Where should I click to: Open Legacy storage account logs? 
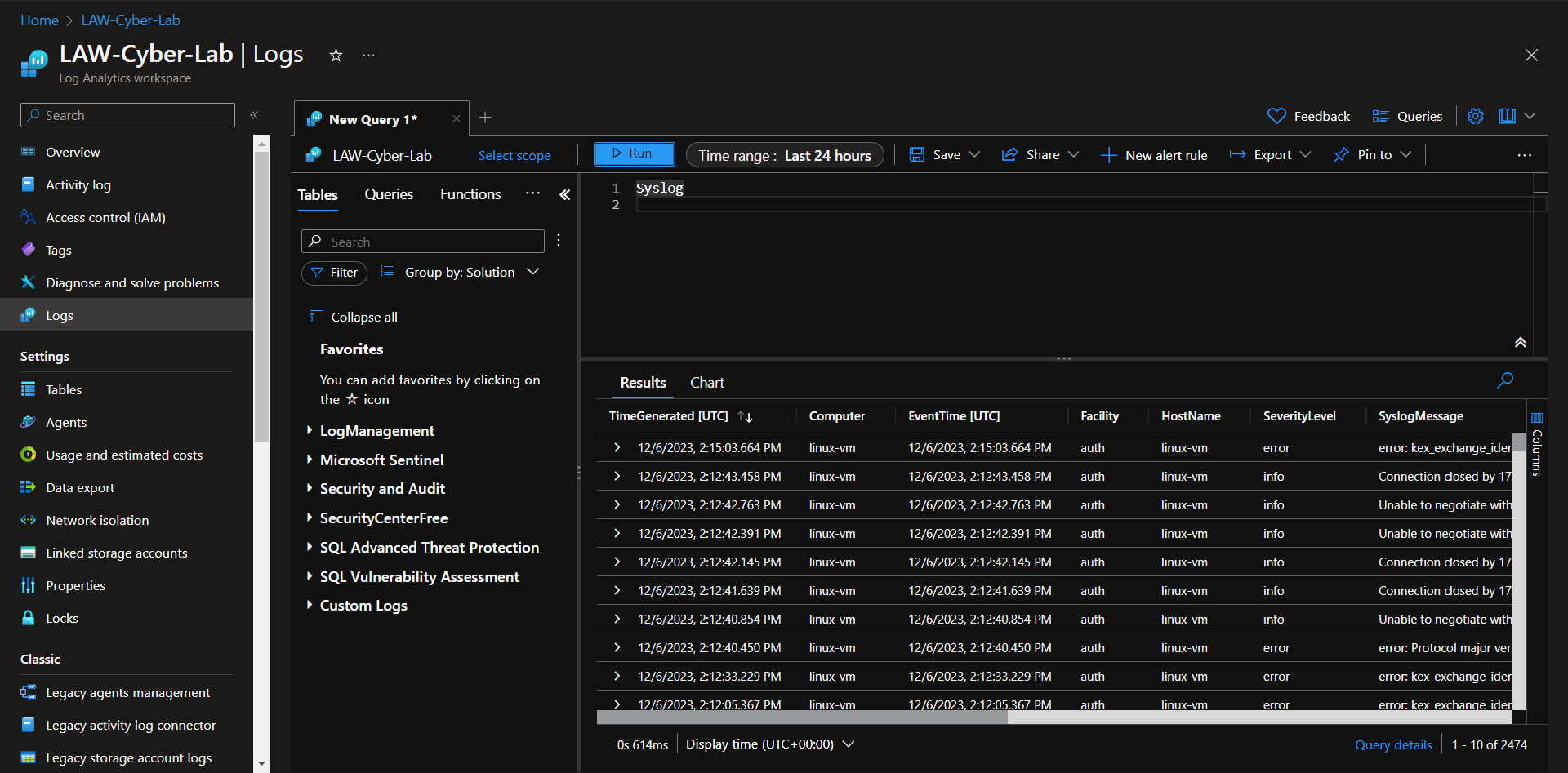(x=129, y=757)
